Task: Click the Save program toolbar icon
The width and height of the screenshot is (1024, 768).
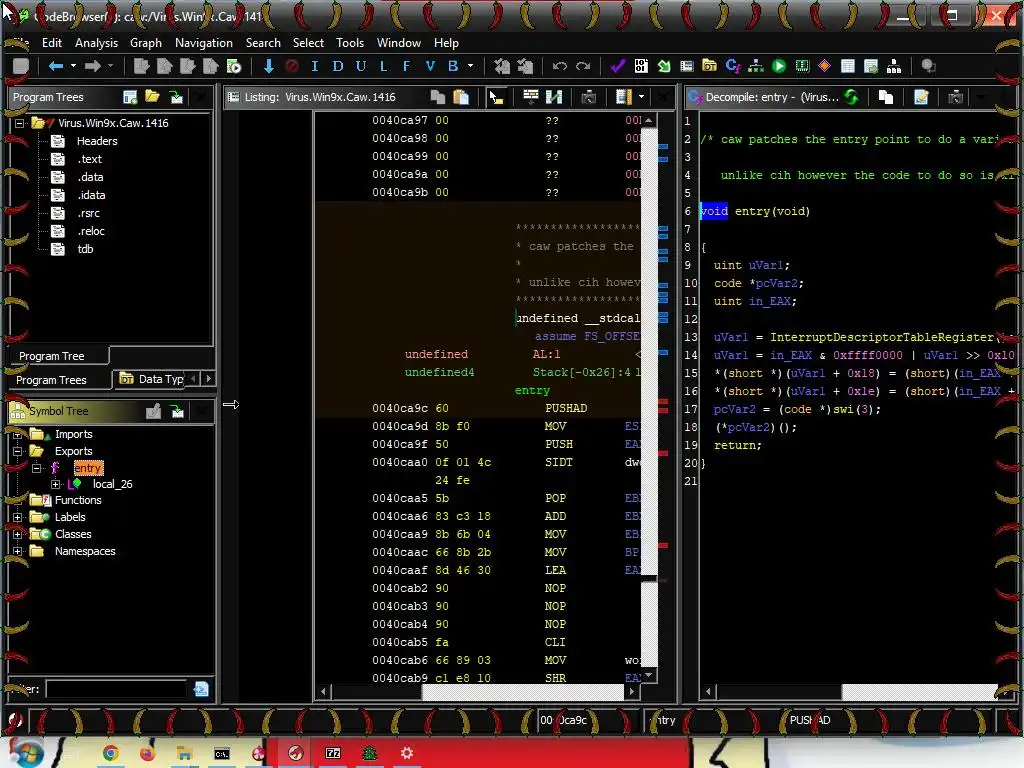Action: [x=21, y=66]
